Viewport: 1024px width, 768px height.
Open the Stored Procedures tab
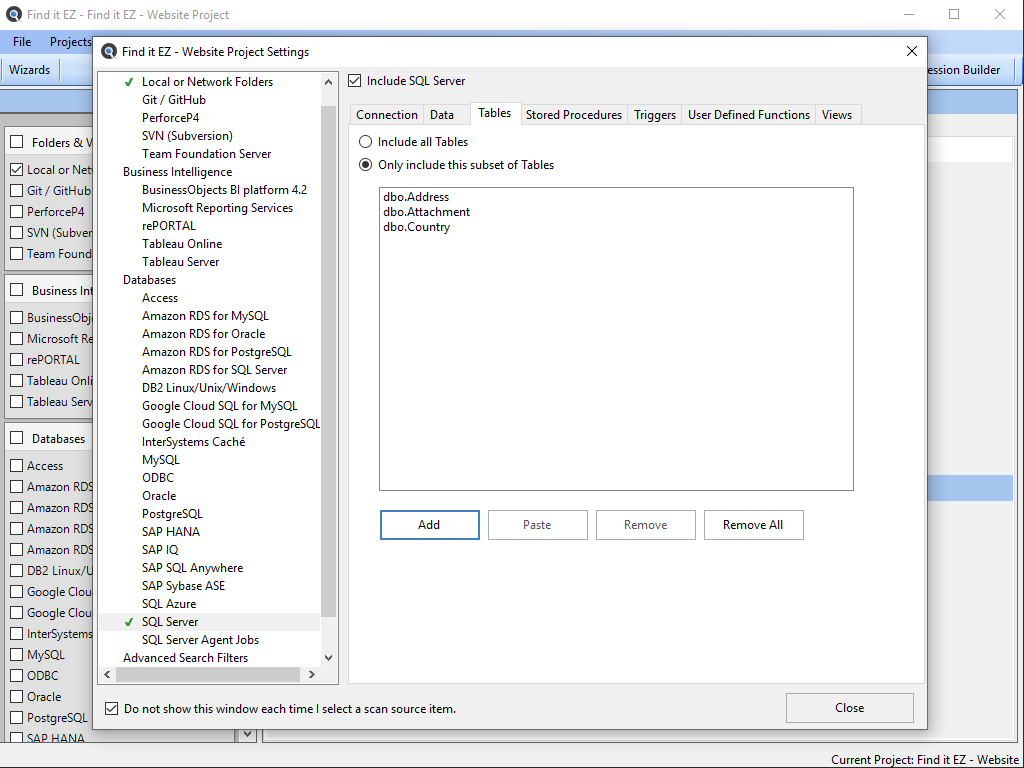(x=573, y=115)
